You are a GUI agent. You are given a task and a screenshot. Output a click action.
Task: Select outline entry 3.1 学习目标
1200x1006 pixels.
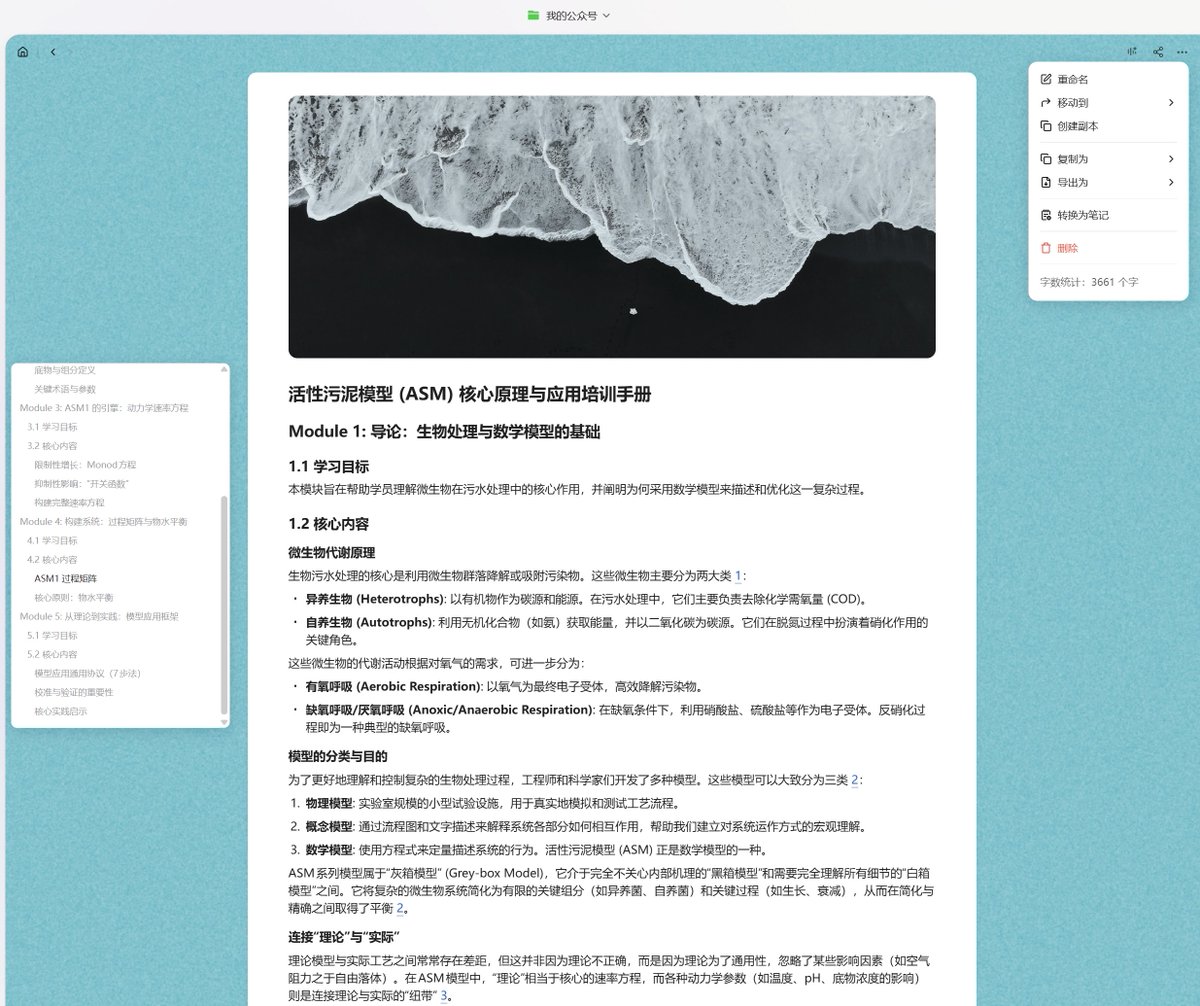52,427
